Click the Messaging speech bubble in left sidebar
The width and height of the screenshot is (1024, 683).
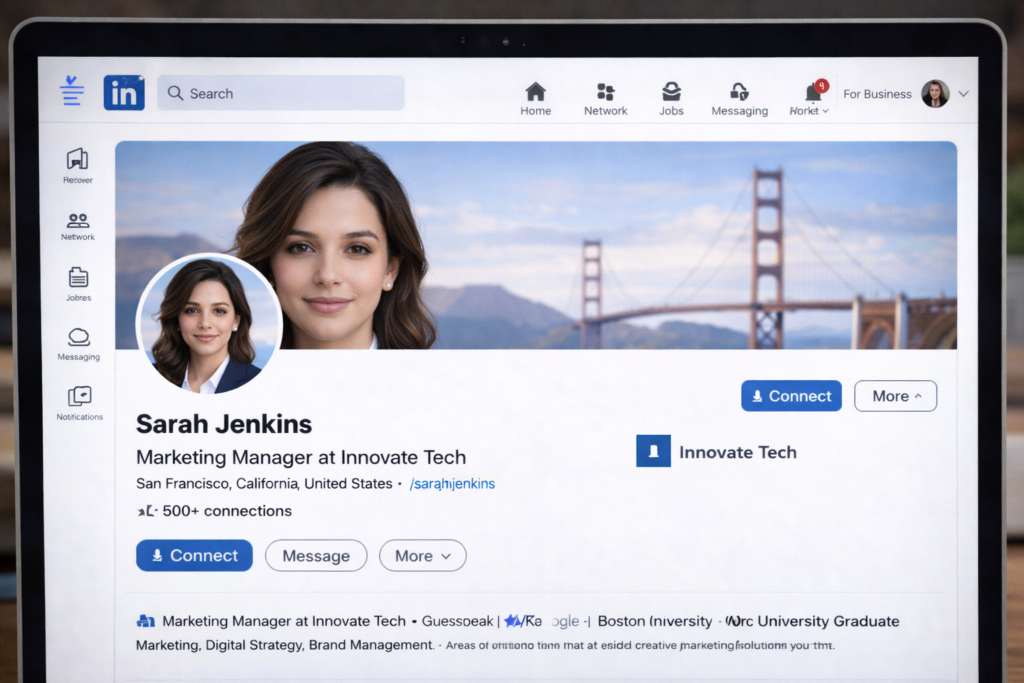click(x=78, y=338)
